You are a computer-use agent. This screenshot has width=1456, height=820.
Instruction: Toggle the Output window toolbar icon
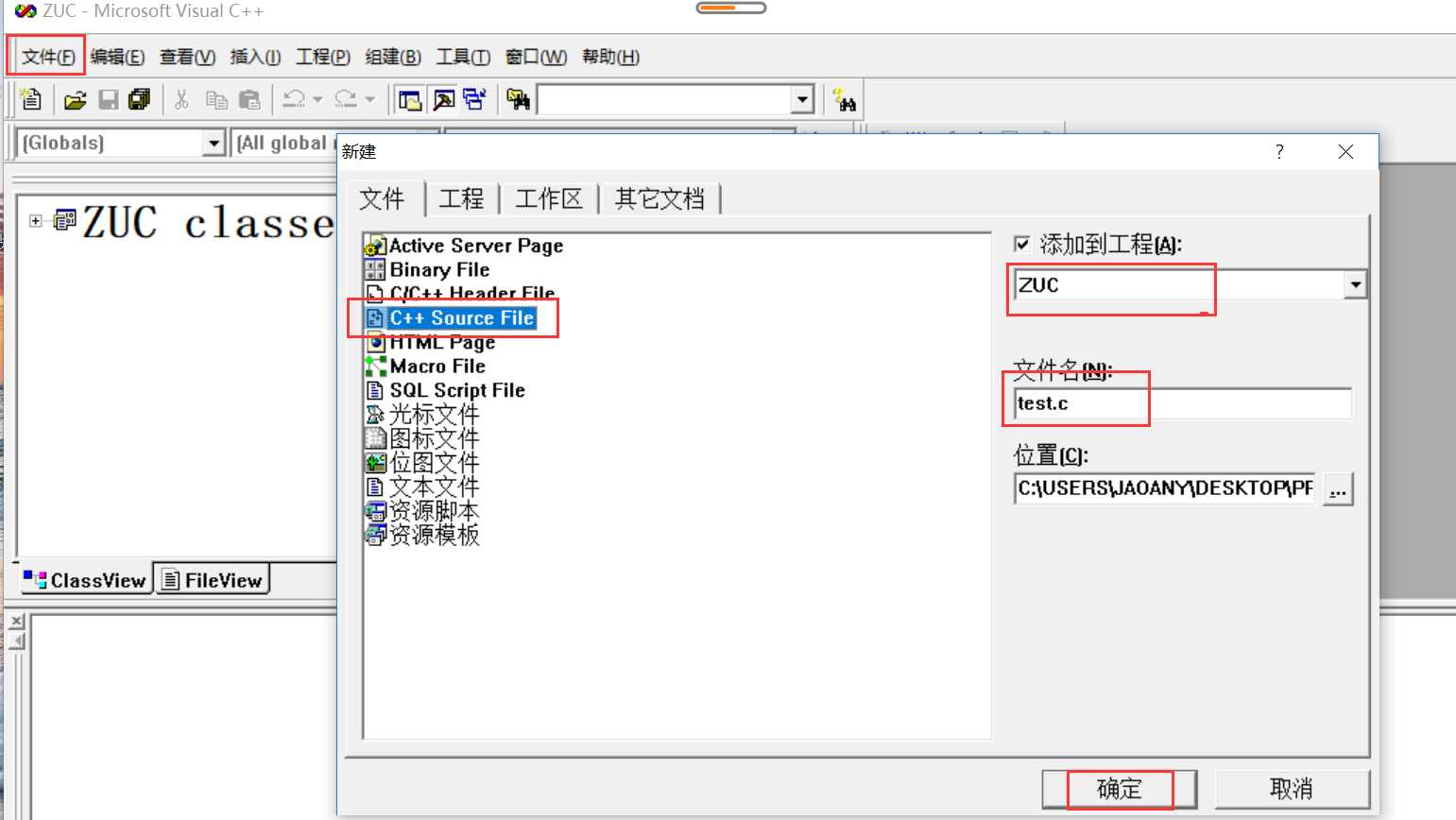pyautogui.click(x=443, y=100)
